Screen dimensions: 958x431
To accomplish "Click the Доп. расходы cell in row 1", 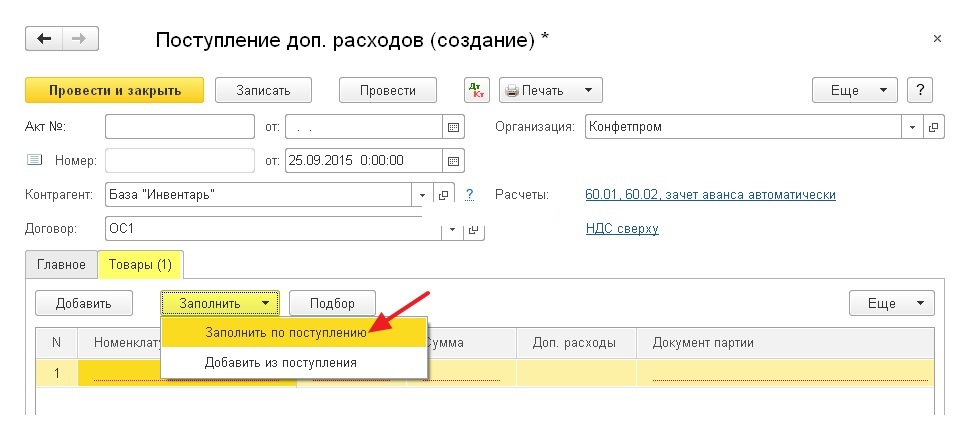I will 577,373.
